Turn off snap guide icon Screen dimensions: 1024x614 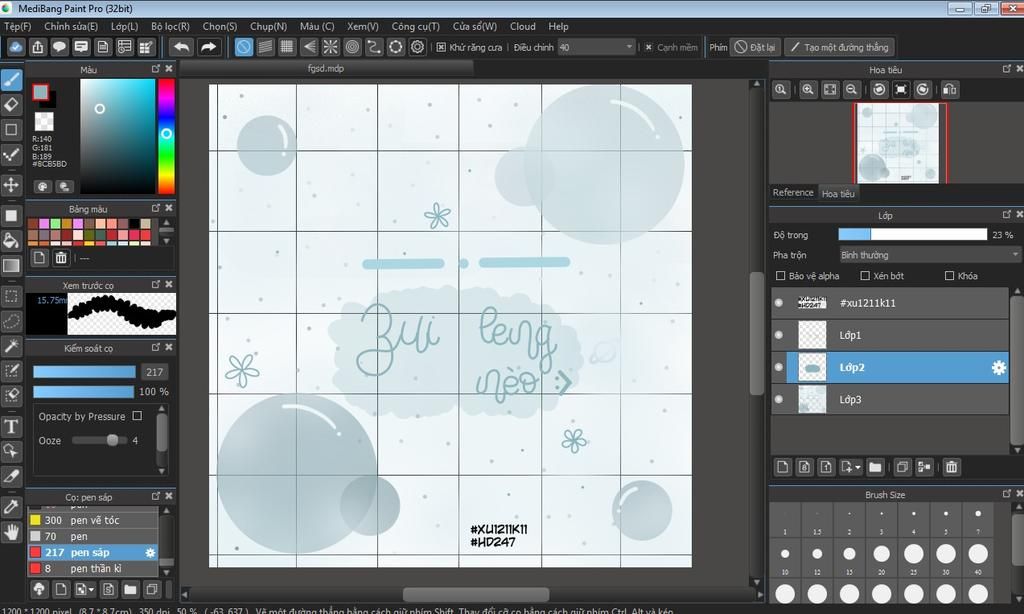pyautogui.click(x=244, y=47)
